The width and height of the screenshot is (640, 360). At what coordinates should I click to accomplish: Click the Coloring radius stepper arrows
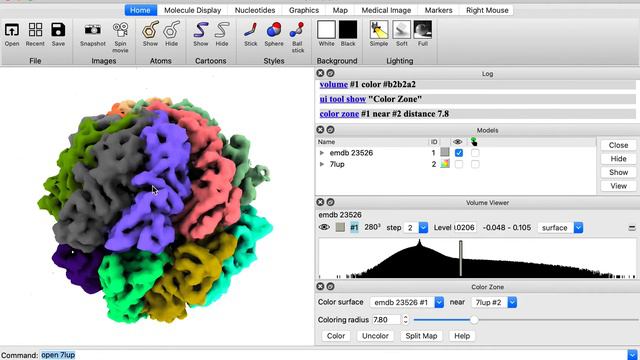tap(405, 320)
